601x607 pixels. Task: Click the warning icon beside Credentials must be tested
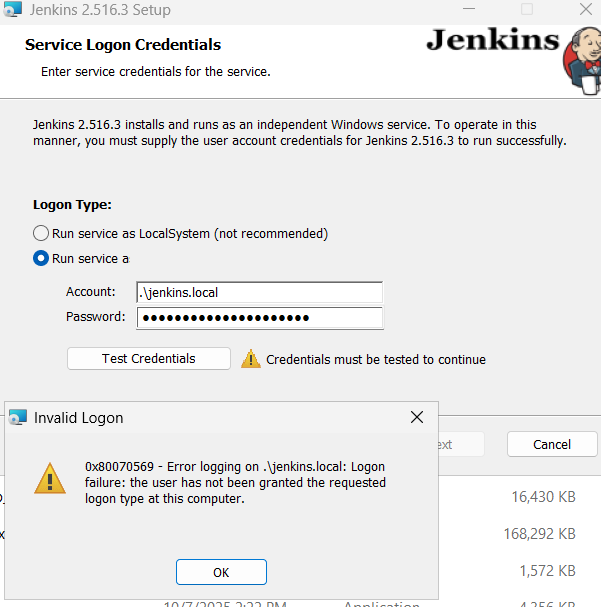pos(250,359)
